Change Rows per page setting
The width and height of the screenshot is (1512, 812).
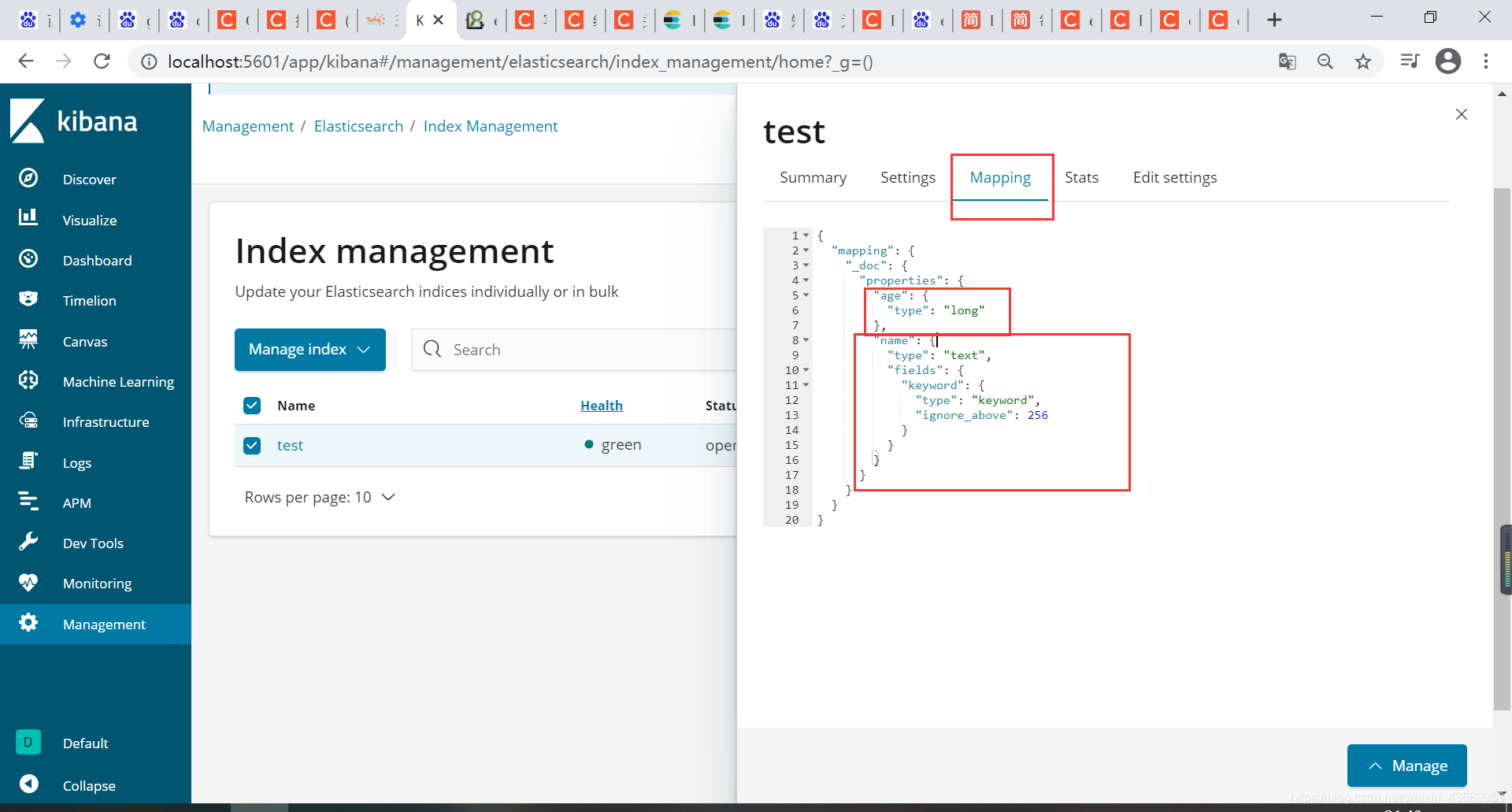coord(320,498)
